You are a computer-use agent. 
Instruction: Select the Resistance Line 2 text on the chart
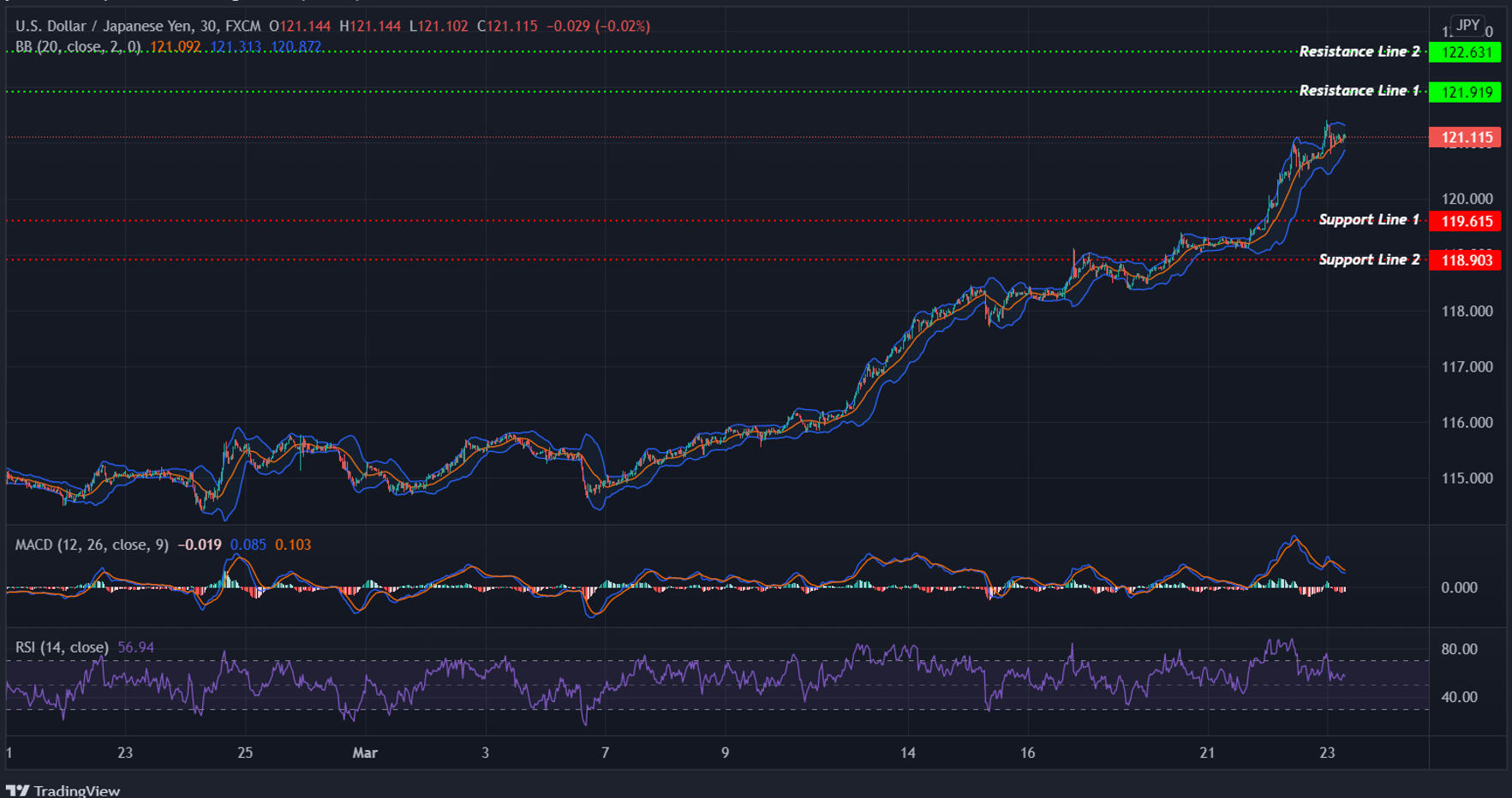coord(1359,51)
